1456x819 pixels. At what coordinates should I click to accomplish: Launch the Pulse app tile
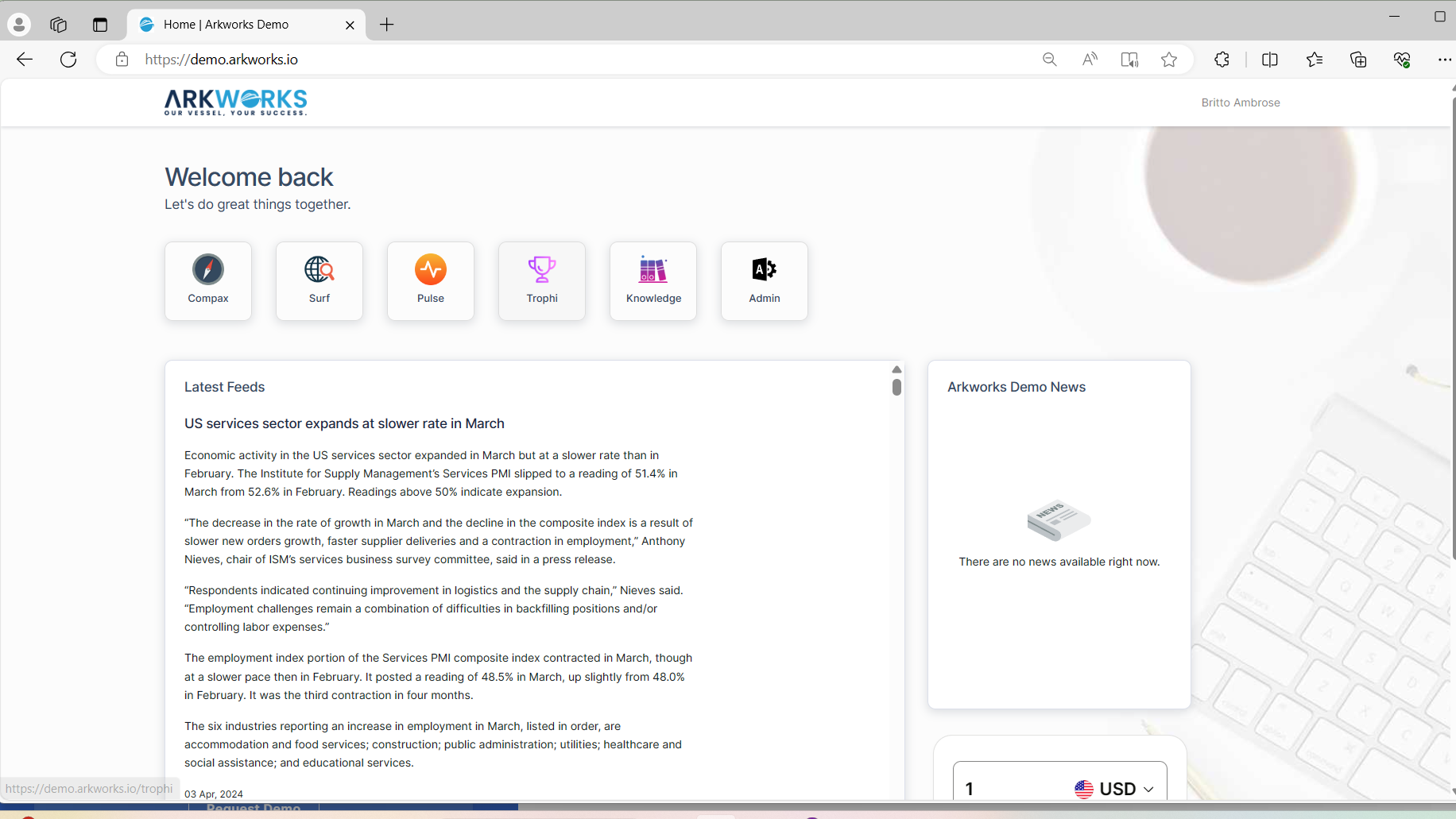pyautogui.click(x=431, y=281)
